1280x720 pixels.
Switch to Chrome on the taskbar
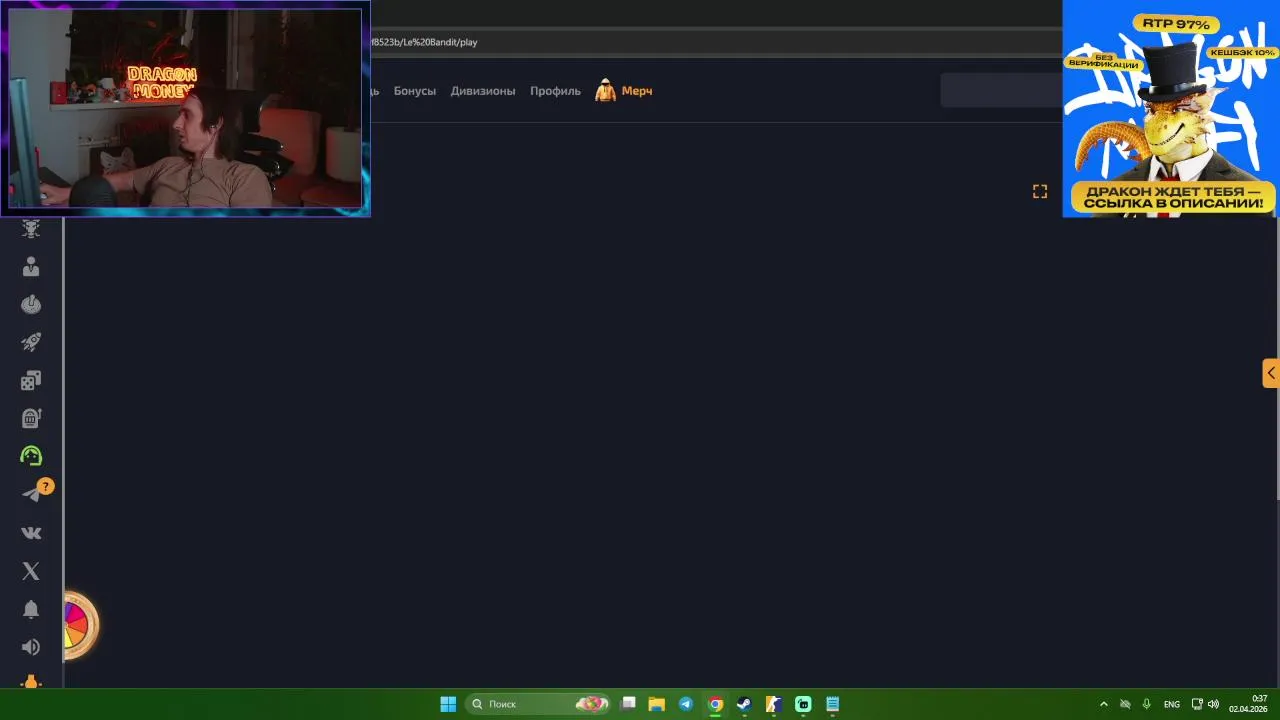coord(715,704)
